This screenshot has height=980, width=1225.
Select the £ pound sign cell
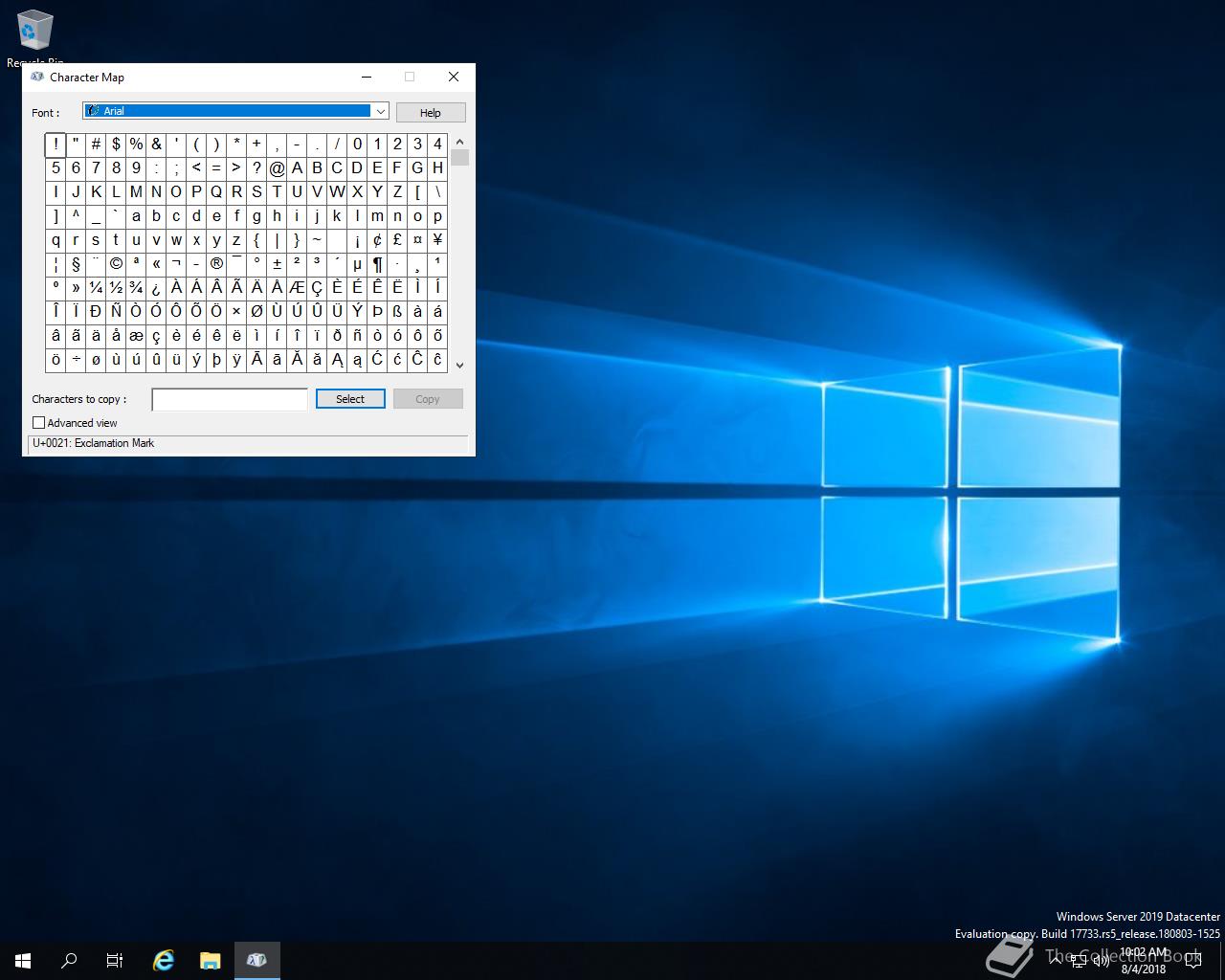click(397, 240)
